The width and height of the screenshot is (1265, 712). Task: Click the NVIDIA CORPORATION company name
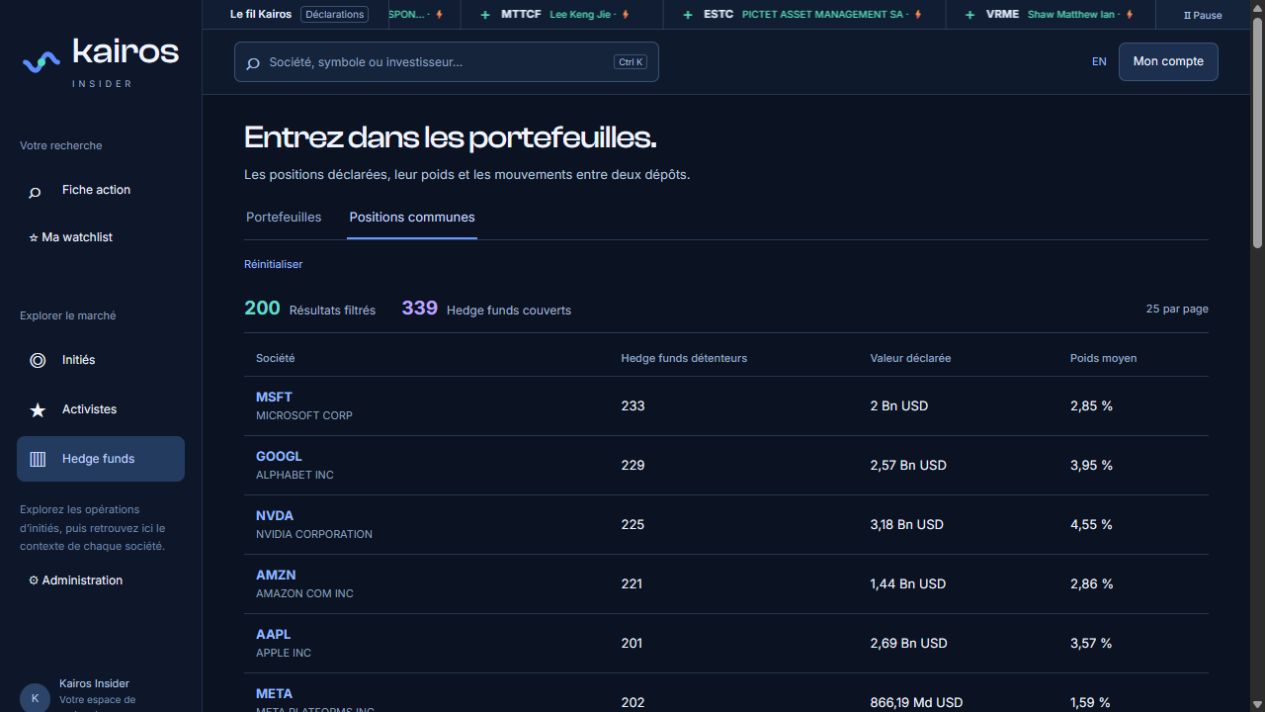coord(314,534)
